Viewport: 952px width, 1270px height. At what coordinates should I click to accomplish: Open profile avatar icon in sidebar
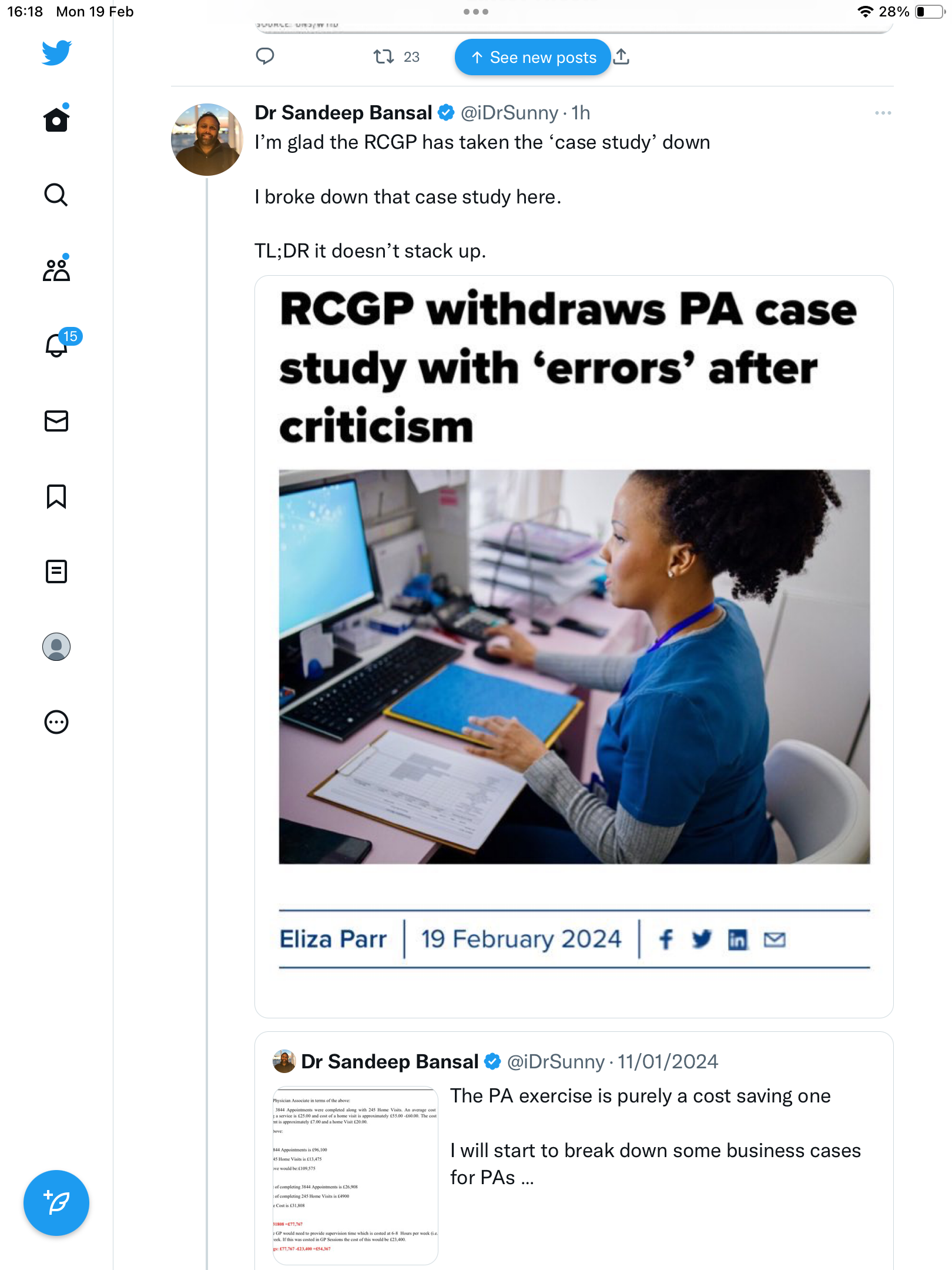(x=56, y=647)
